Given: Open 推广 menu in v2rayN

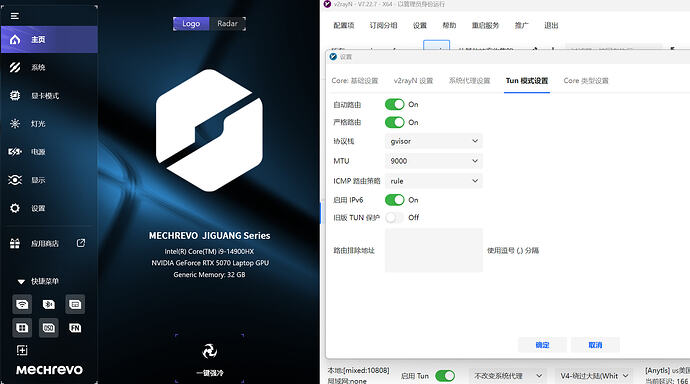Looking at the screenshot, I should (x=521, y=26).
